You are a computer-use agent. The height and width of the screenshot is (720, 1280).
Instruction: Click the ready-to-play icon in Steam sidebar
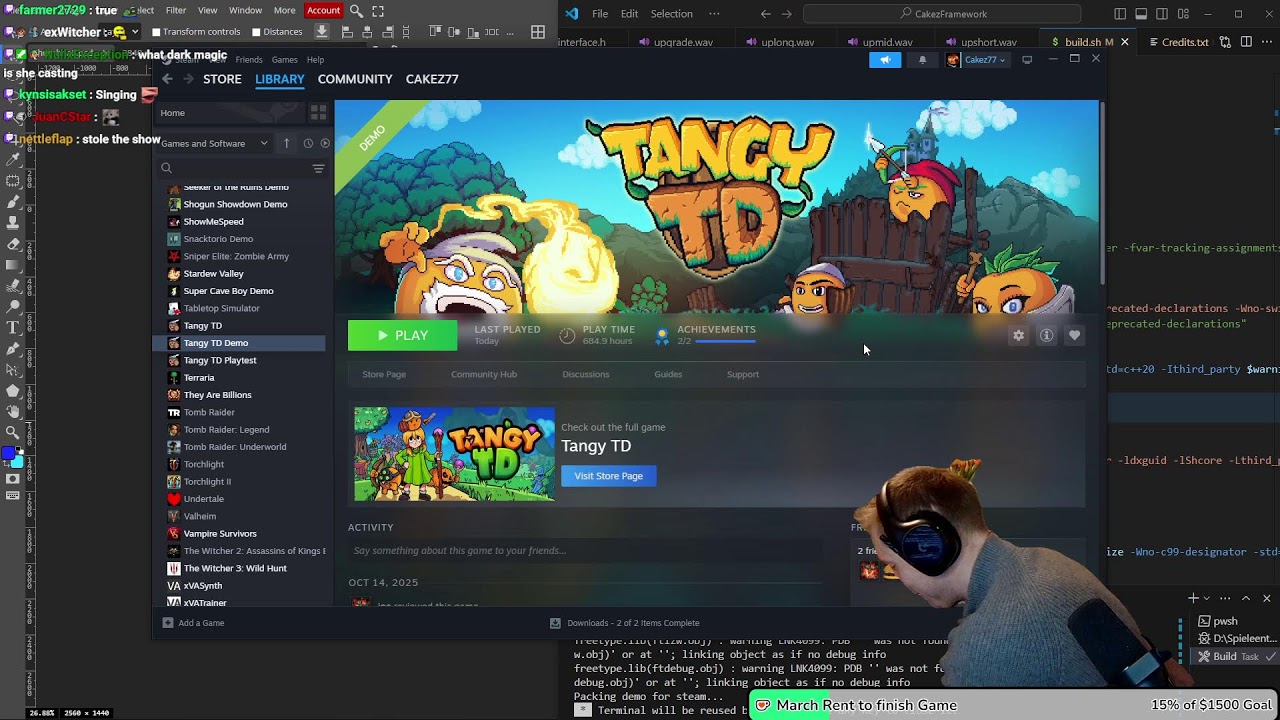click(325, 143)
